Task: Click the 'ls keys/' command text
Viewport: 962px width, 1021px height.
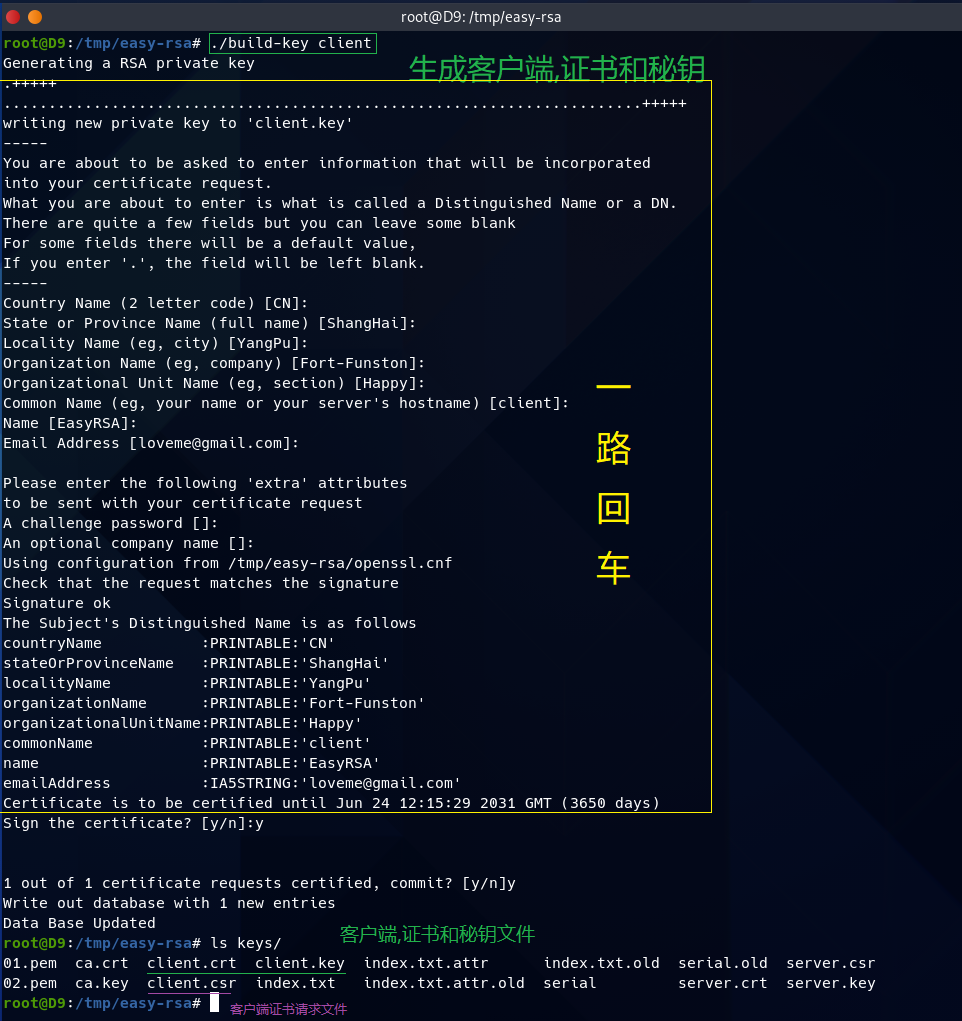Action: (245, 943)
